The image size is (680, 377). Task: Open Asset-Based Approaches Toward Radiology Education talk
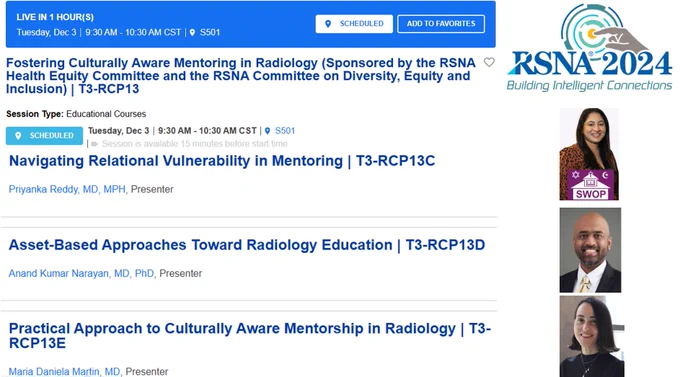(x=247, y=245)
